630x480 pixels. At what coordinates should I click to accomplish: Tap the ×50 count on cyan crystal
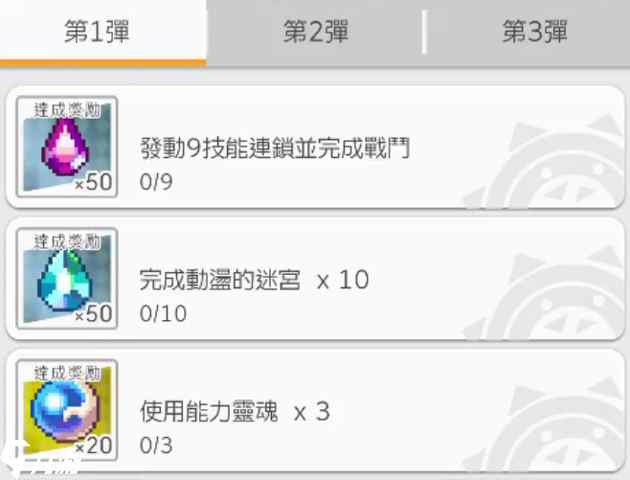coord(94,313)
